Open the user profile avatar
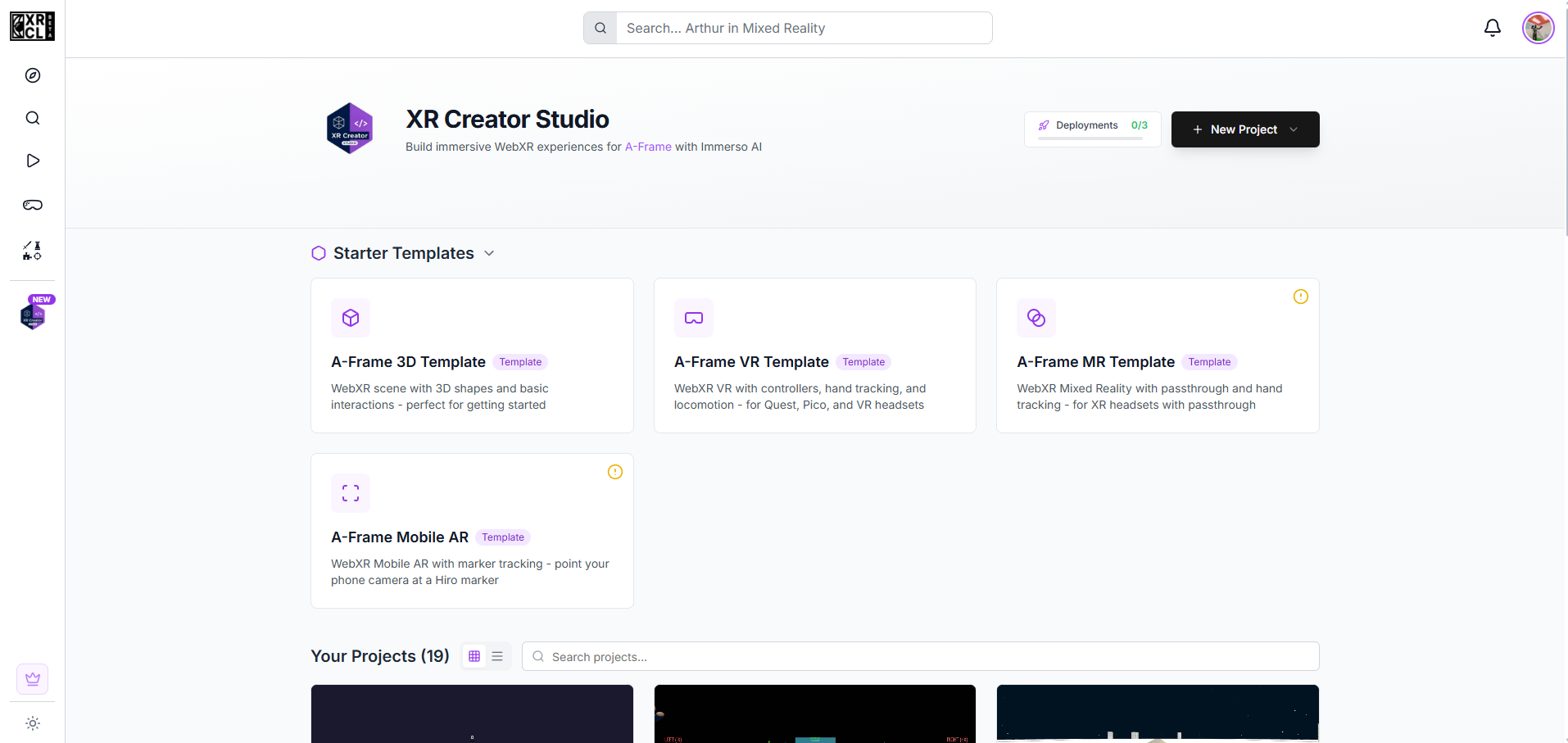Screen dimensions: 1568x743 (1539, 28)
